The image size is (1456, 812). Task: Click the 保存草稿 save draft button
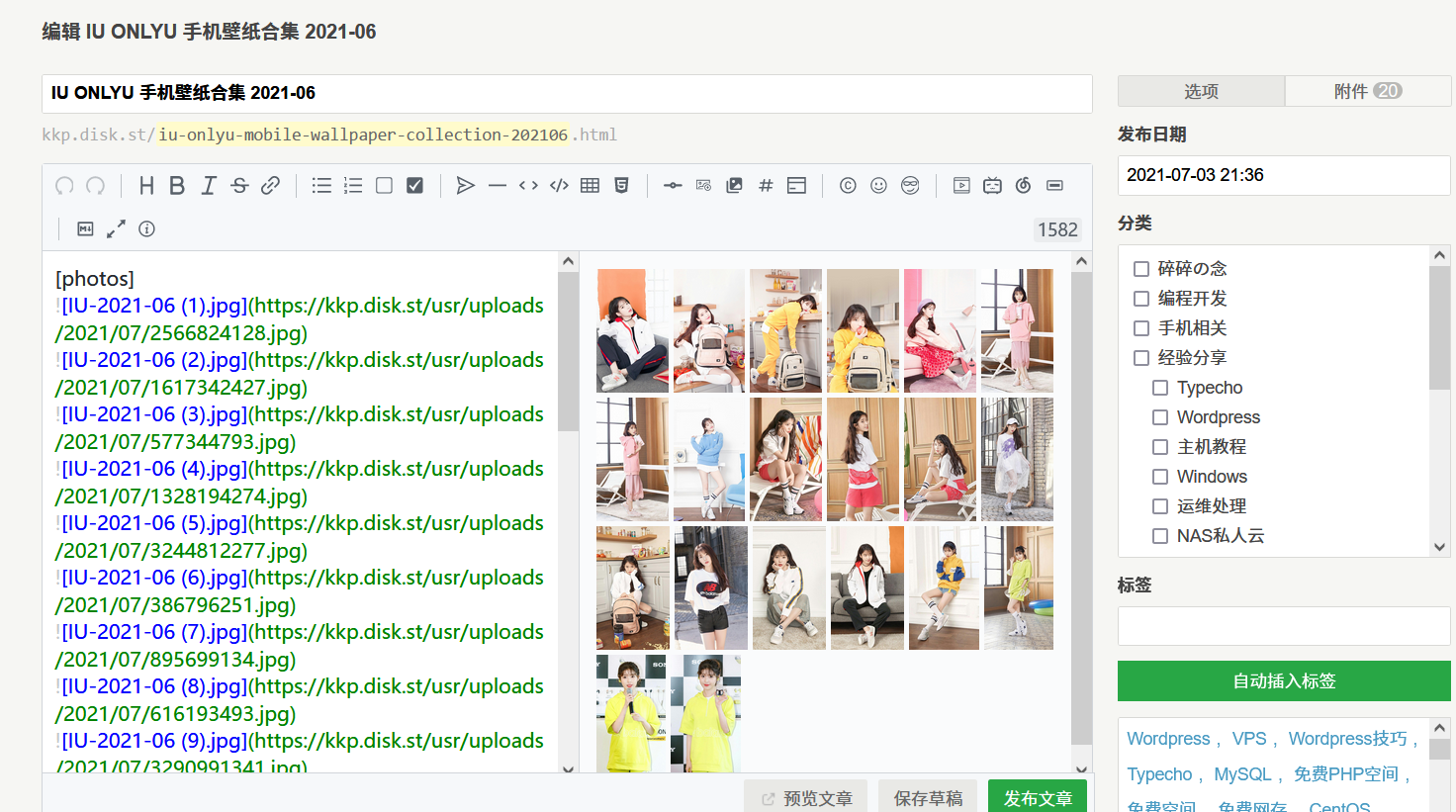point(928,798)
